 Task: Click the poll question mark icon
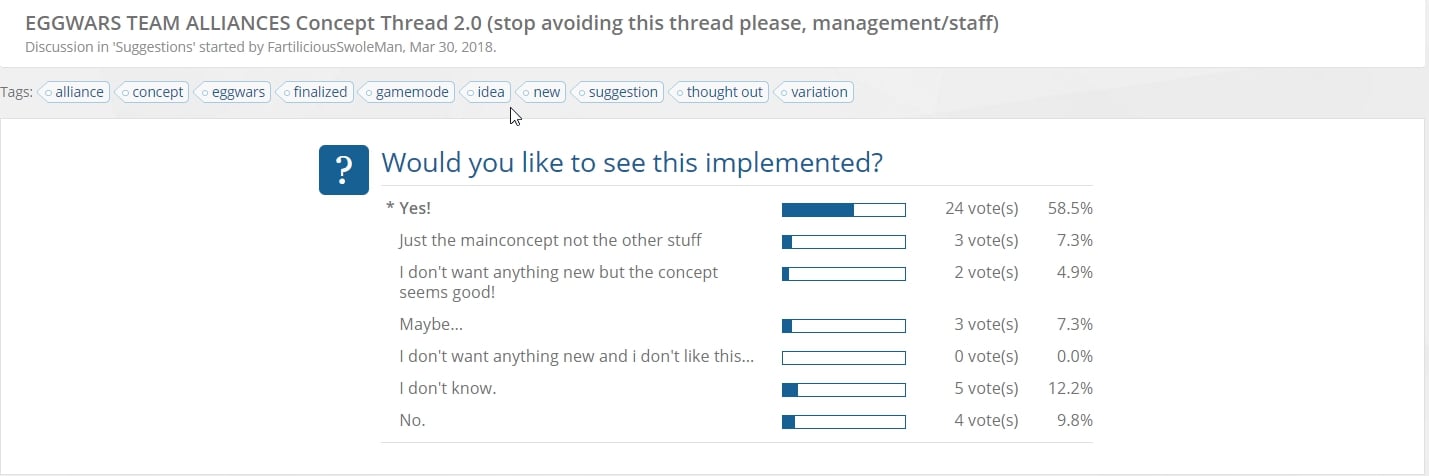coord(345,171)
